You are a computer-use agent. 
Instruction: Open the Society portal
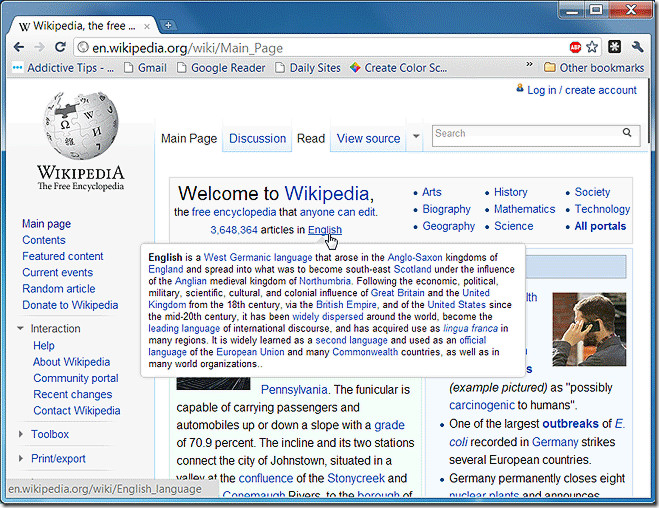[x=592, y=192]
